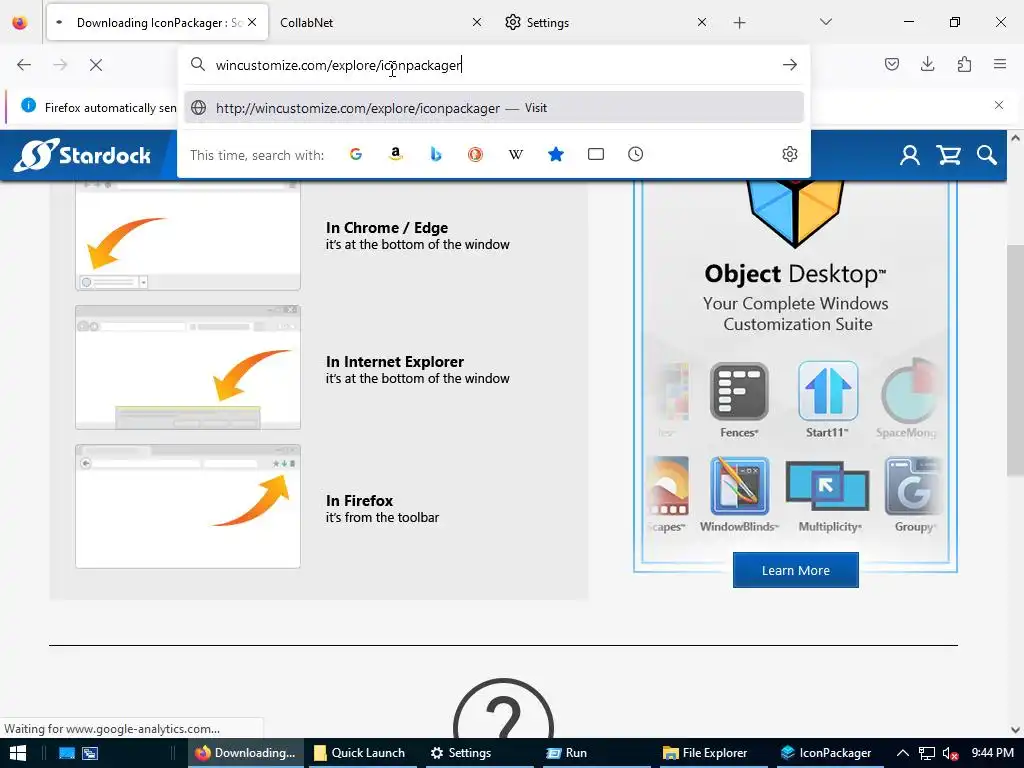Screen dimensions: 1024x768
Task: Open search settings gear in URL dropdown
Action: pyautogui.click(x=790, y=154)
